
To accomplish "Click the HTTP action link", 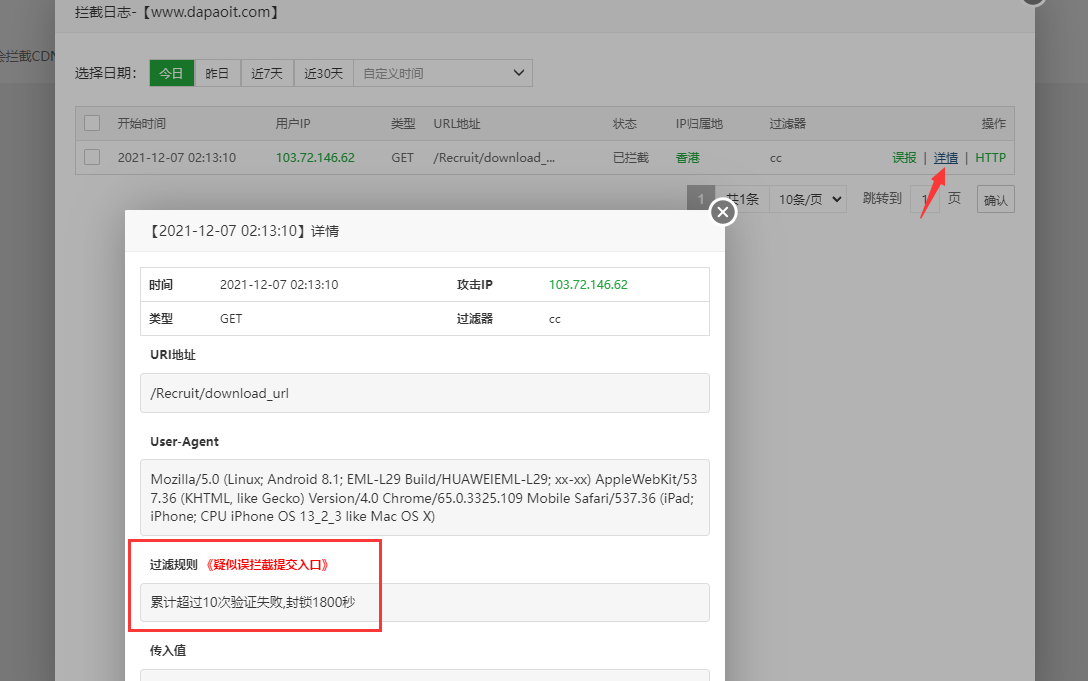I will 990,158.
